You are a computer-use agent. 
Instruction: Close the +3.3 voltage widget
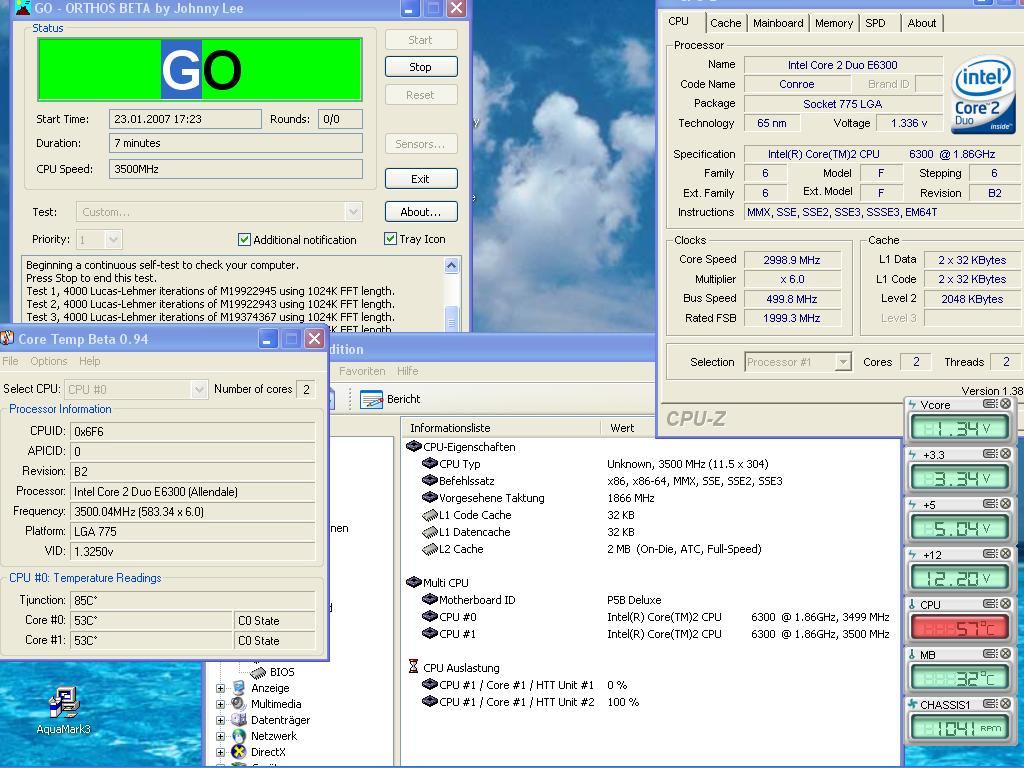pyautogui.click(x=1006, y=454)
